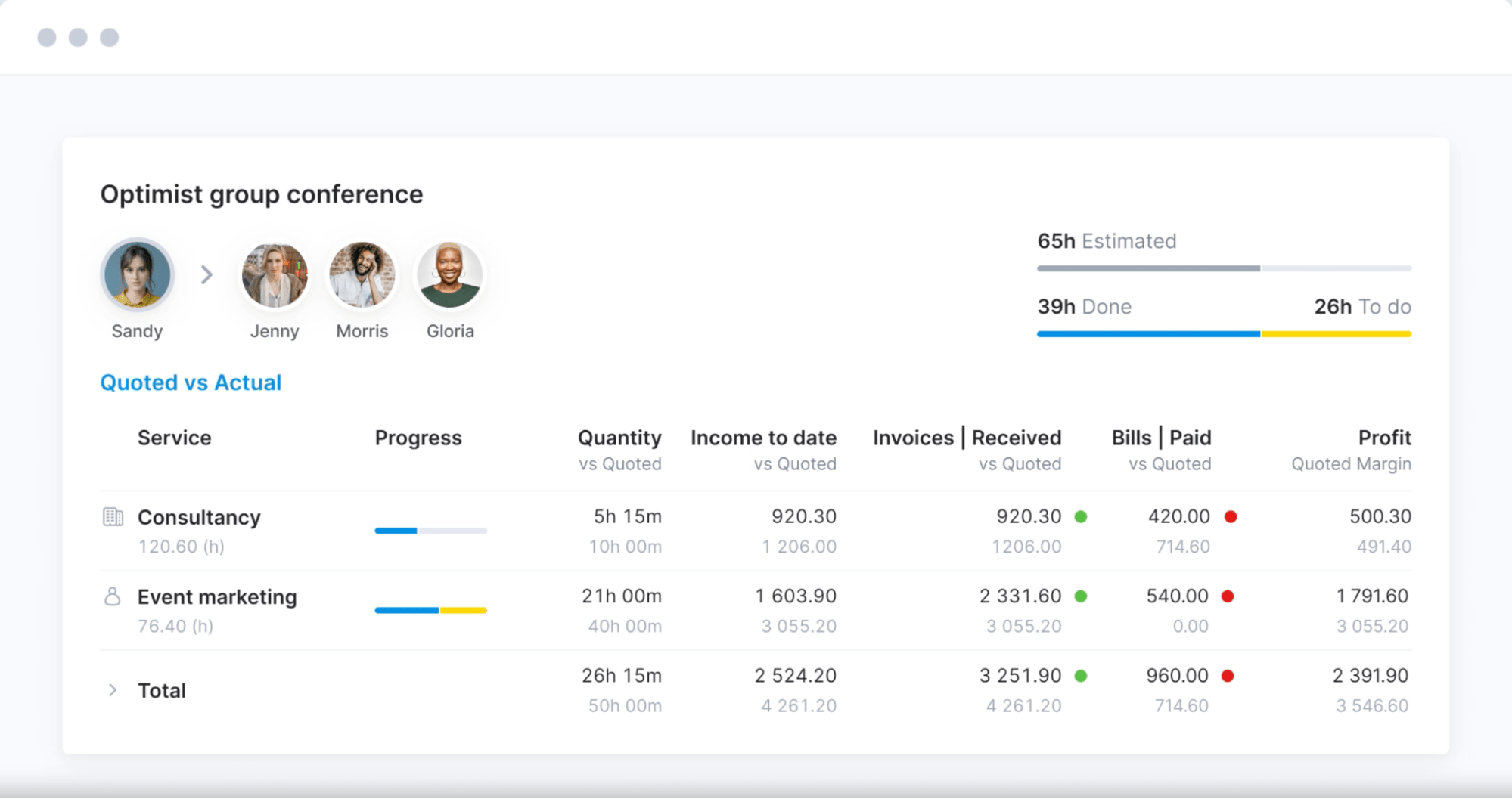
Task: Click the red status dot for Event marketing bills
Action: [1228, 596]
